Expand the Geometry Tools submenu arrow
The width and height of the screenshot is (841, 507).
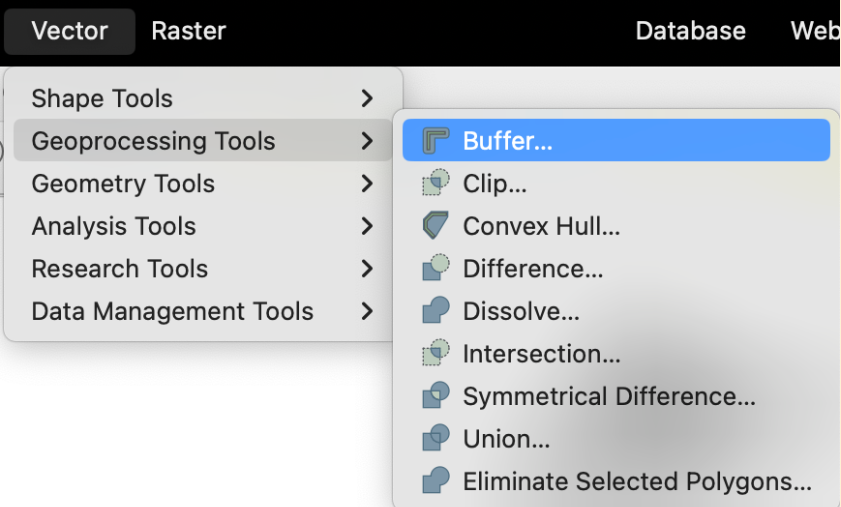point(367,184)
